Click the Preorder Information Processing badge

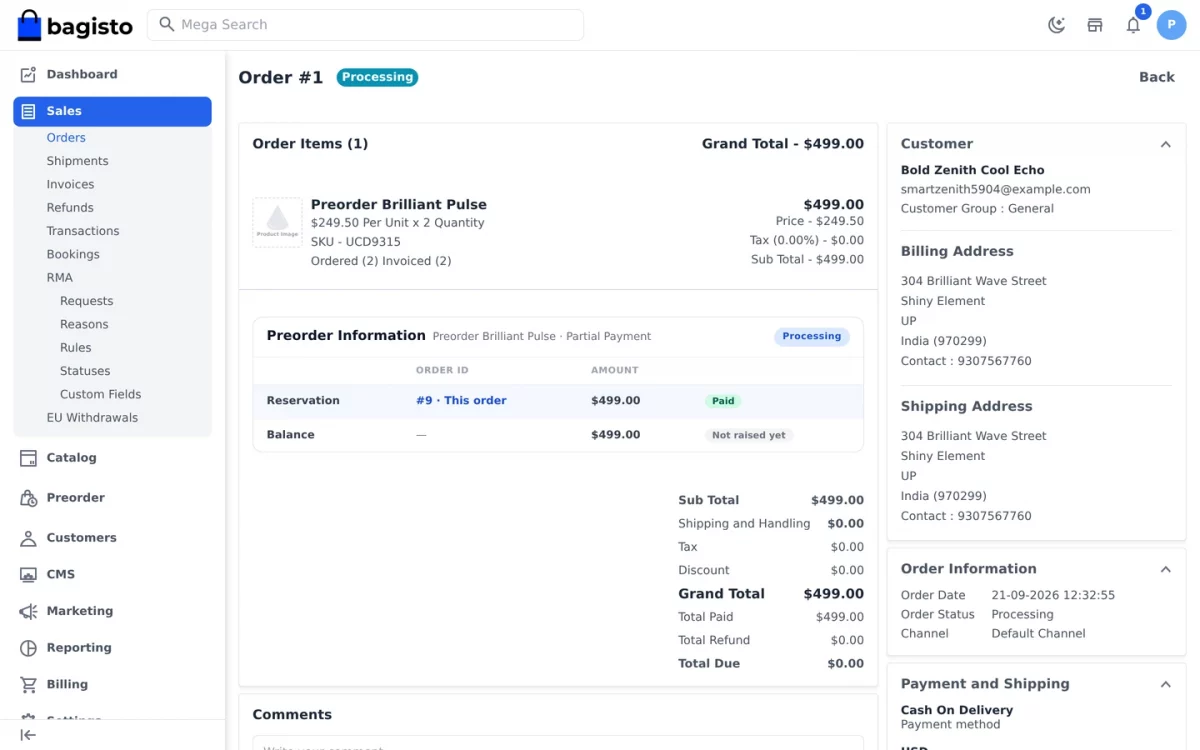[812, 336]
